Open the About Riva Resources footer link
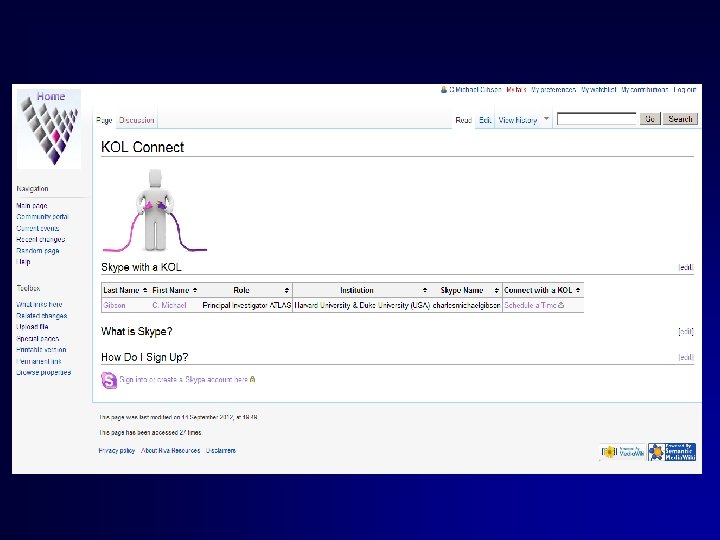720x540 pixels. tap(170, 450)
